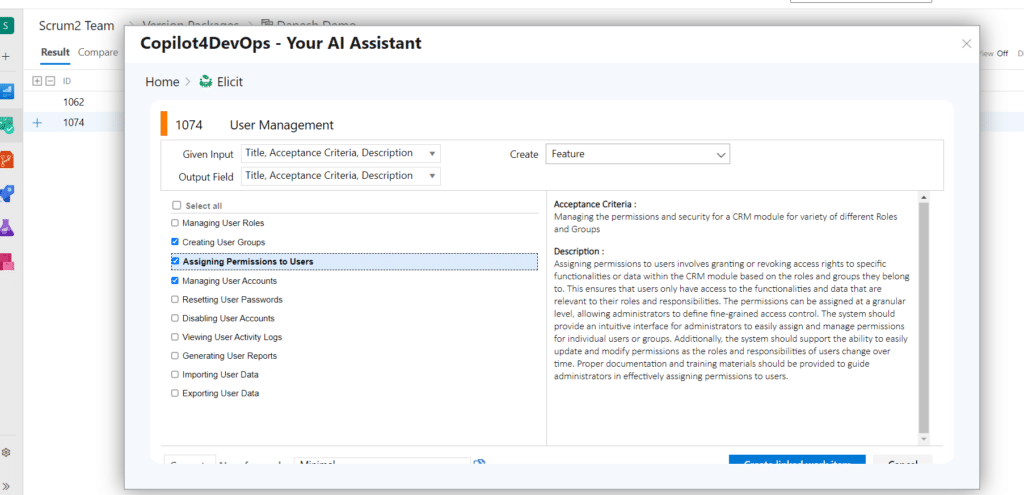This screenshot has width=1024, height=495.
Task: Toggle the Select all checkbox
Action: pyautogui.click(x=176, y=205)
